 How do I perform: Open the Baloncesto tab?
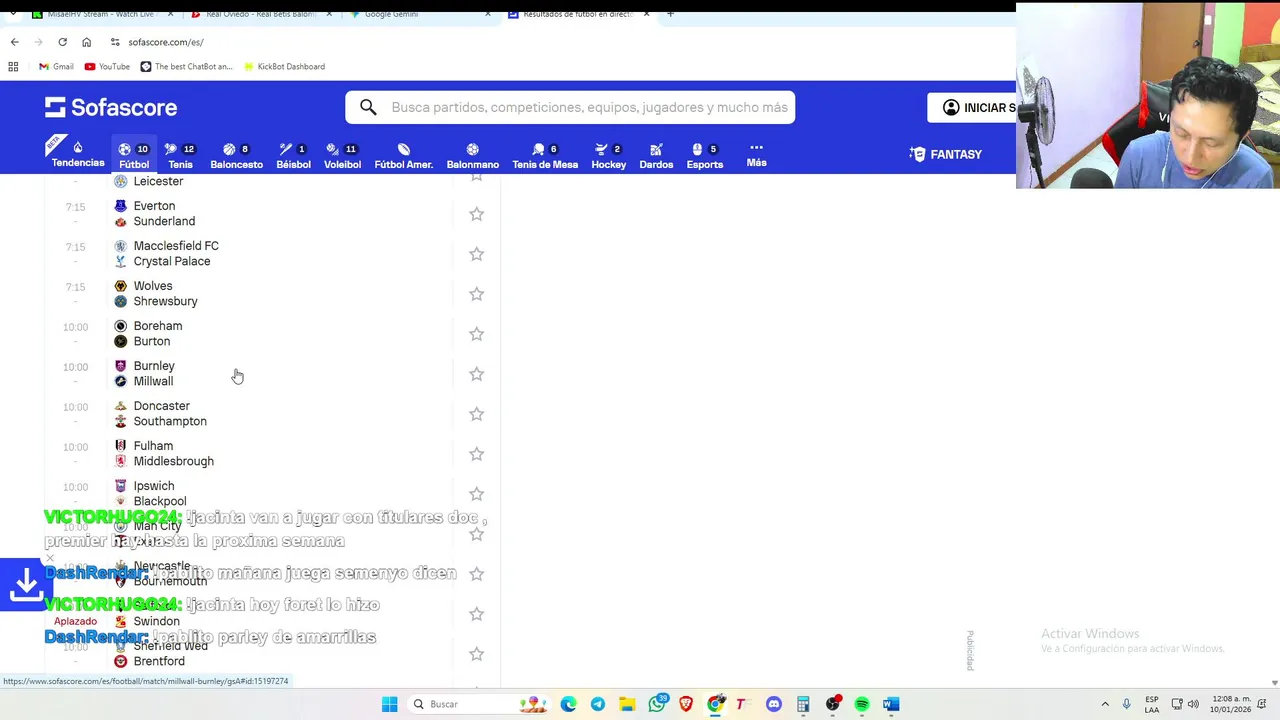point(236,155)
